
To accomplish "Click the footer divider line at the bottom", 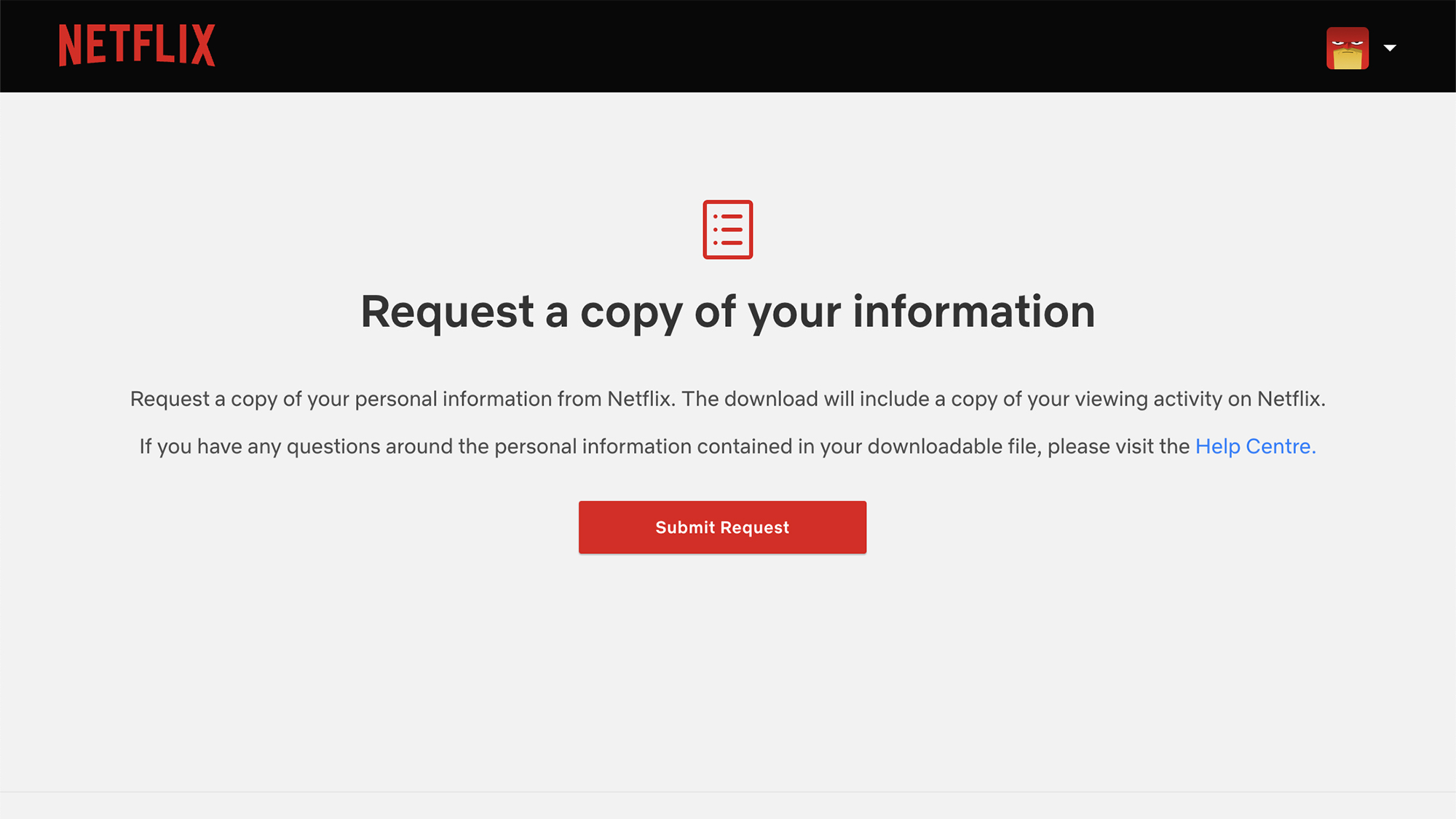I will [x=728, y=791].
